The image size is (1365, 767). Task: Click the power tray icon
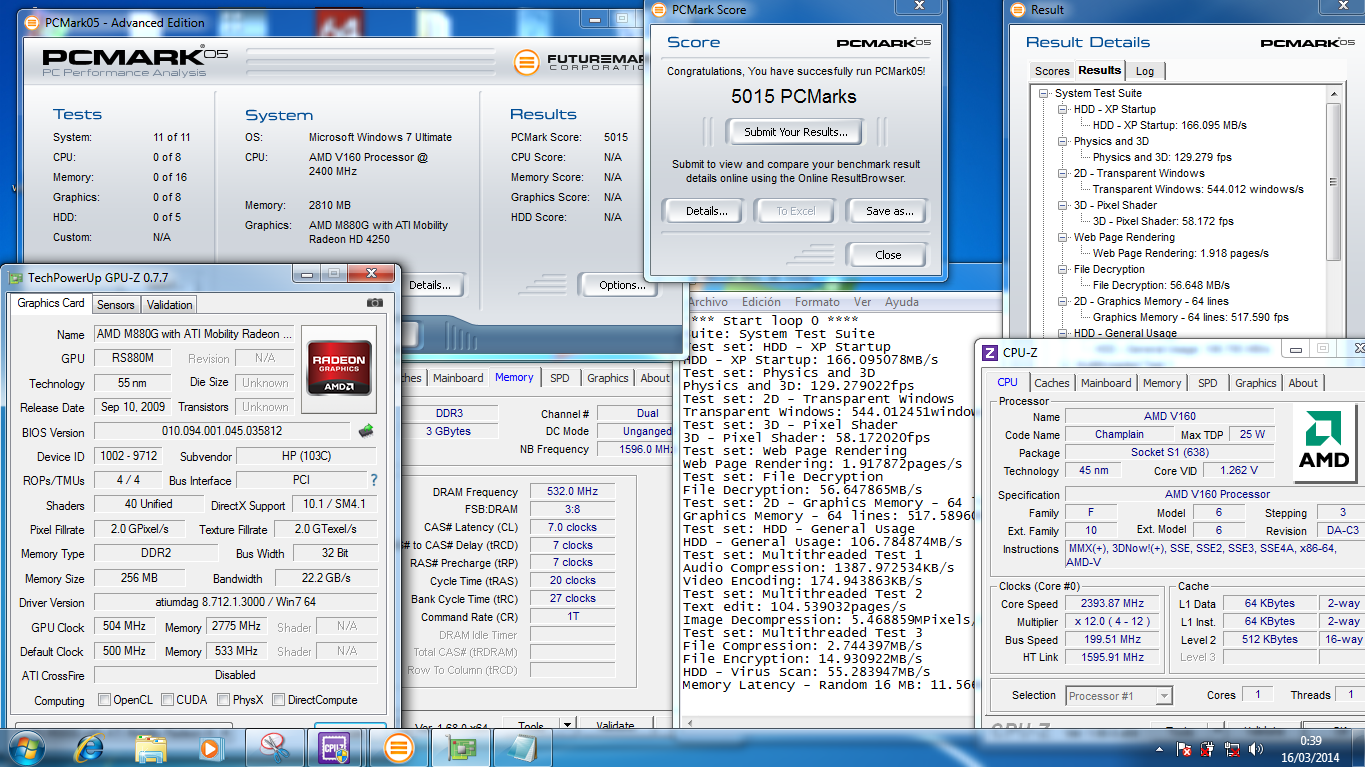[x=1209, y=748]
